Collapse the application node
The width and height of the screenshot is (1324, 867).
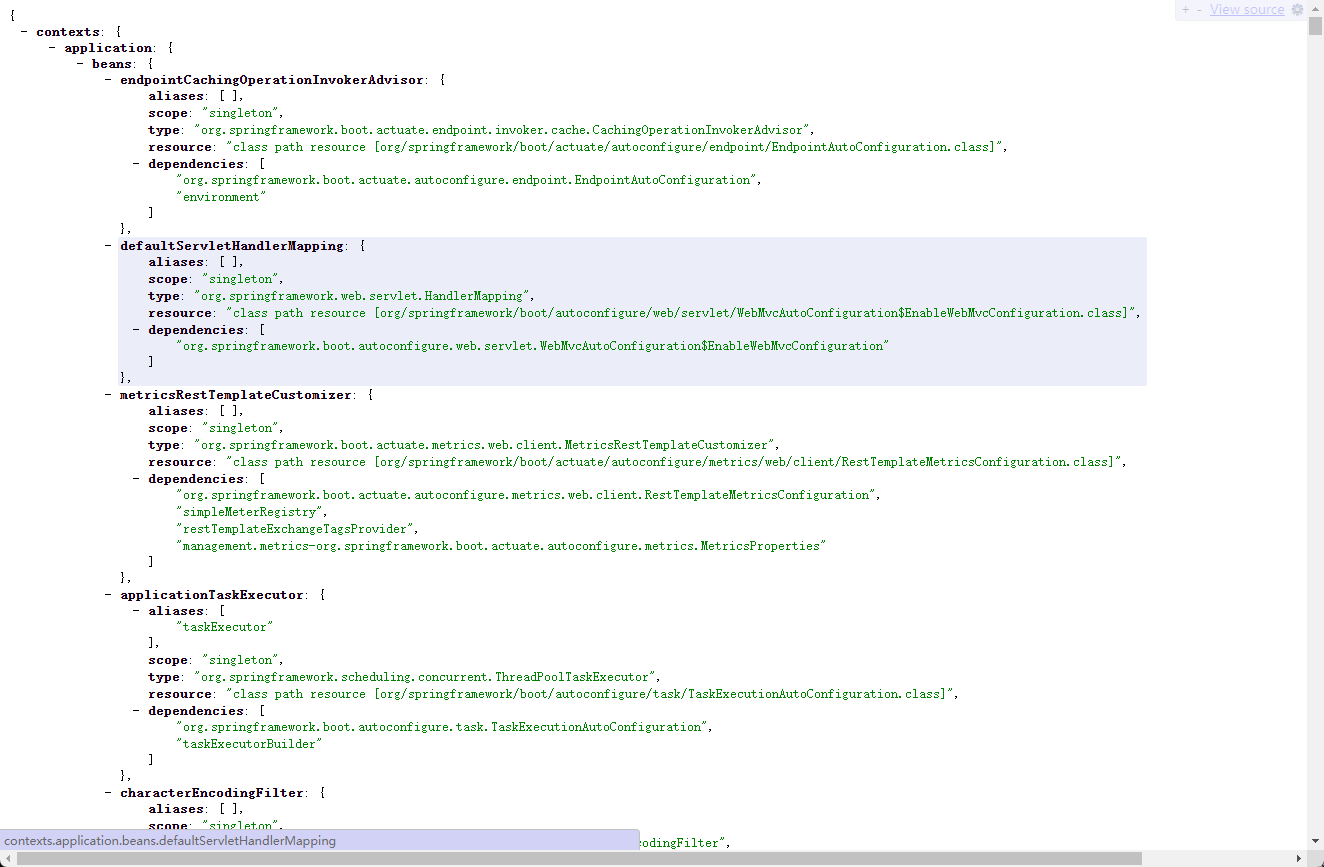coord(53,48)
